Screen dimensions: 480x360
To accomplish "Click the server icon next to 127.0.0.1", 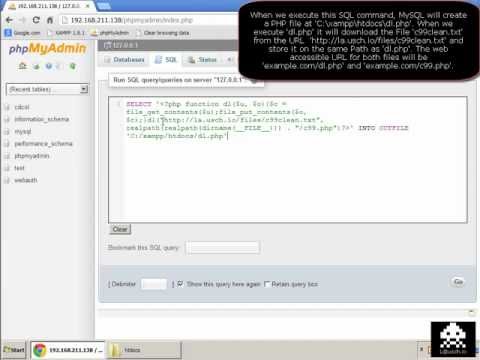I will coord(107,45).
